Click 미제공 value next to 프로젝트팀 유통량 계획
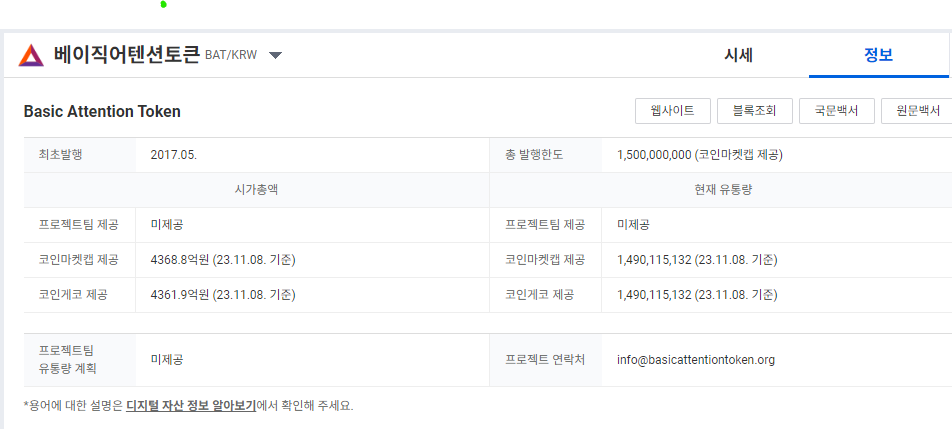 pos(167,360)
